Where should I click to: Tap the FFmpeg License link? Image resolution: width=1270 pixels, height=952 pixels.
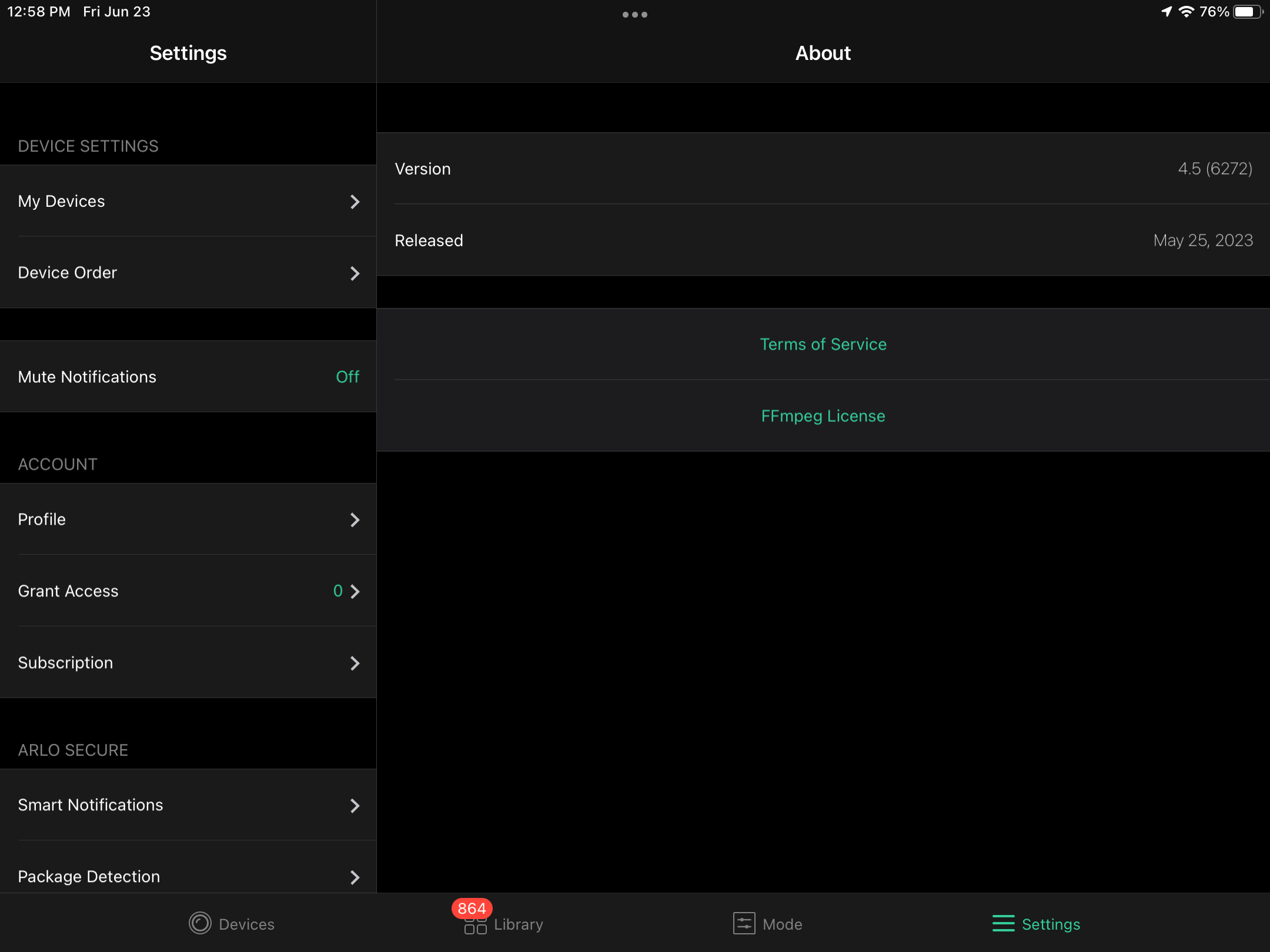(x=823, y=415)
